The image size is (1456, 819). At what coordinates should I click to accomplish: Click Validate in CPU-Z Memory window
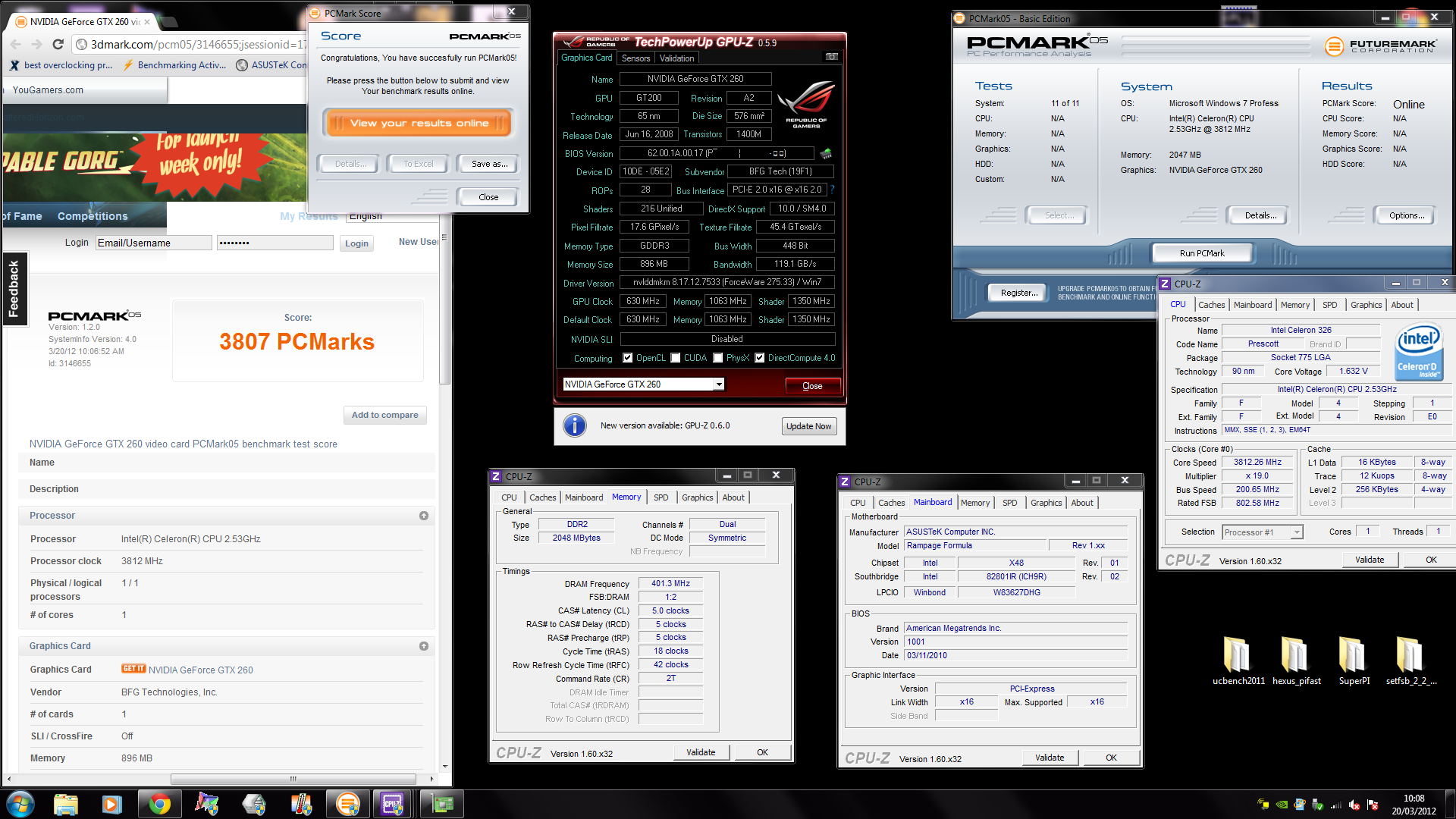(x=701, y=752)
